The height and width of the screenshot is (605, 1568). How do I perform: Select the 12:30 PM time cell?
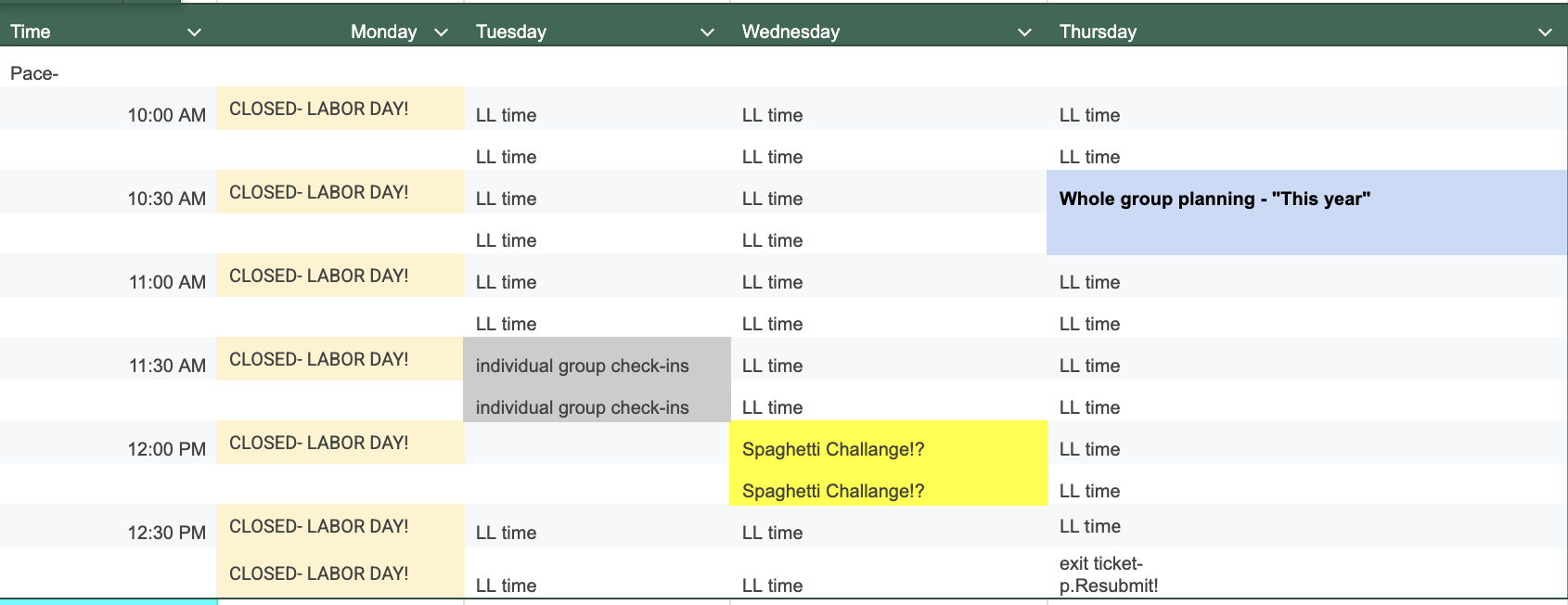109,526
